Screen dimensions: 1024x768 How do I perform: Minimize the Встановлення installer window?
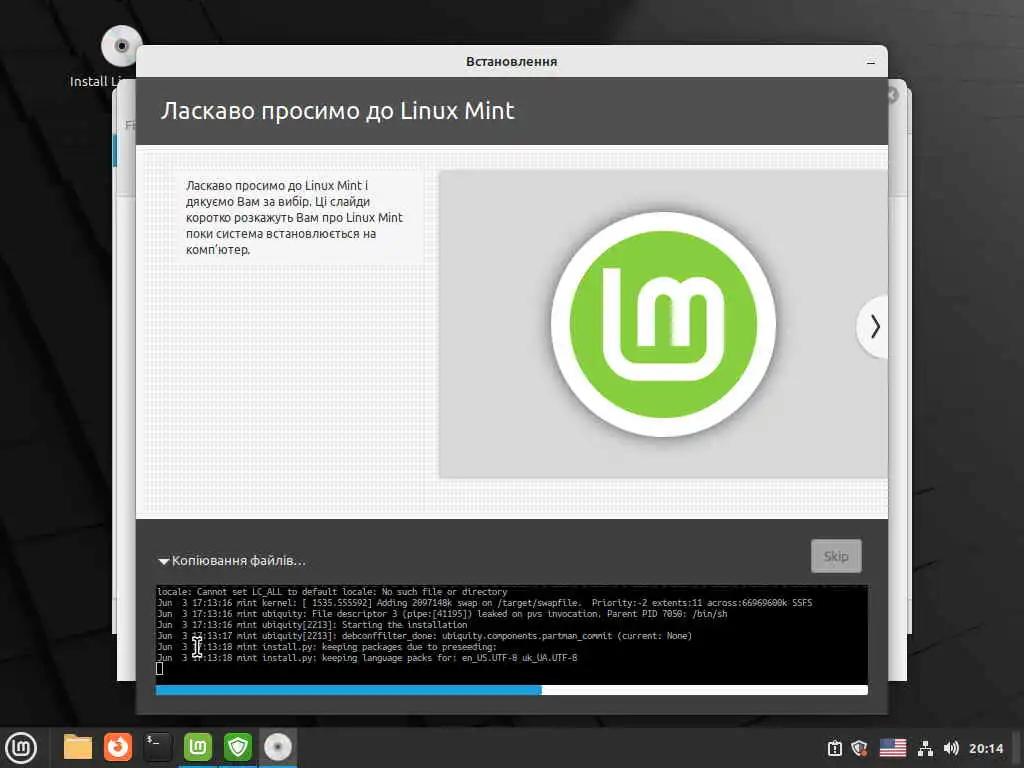pyautogui.click(x=871, y=62)
